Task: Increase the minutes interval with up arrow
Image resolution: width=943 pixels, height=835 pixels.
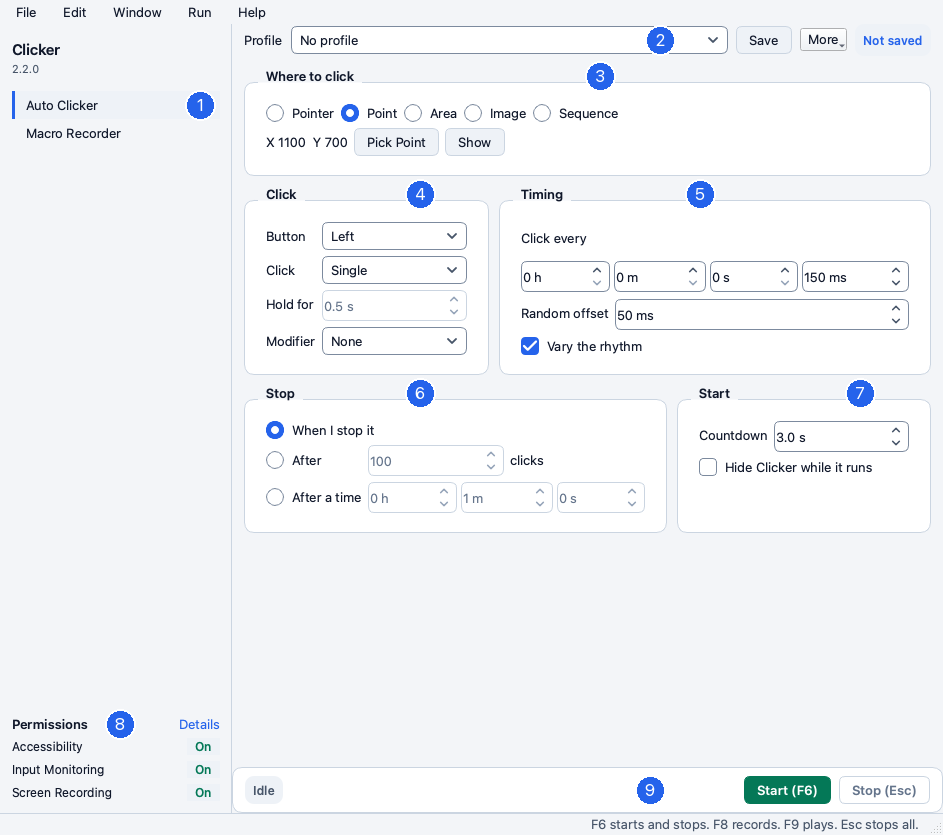Action: pos(693,270)
